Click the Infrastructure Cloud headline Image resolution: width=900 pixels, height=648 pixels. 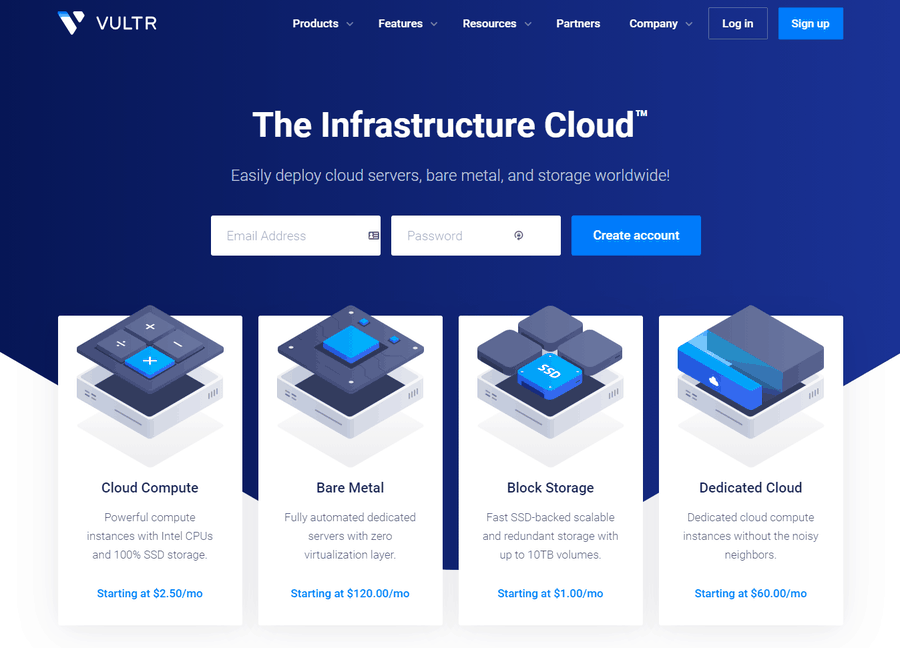450,125
